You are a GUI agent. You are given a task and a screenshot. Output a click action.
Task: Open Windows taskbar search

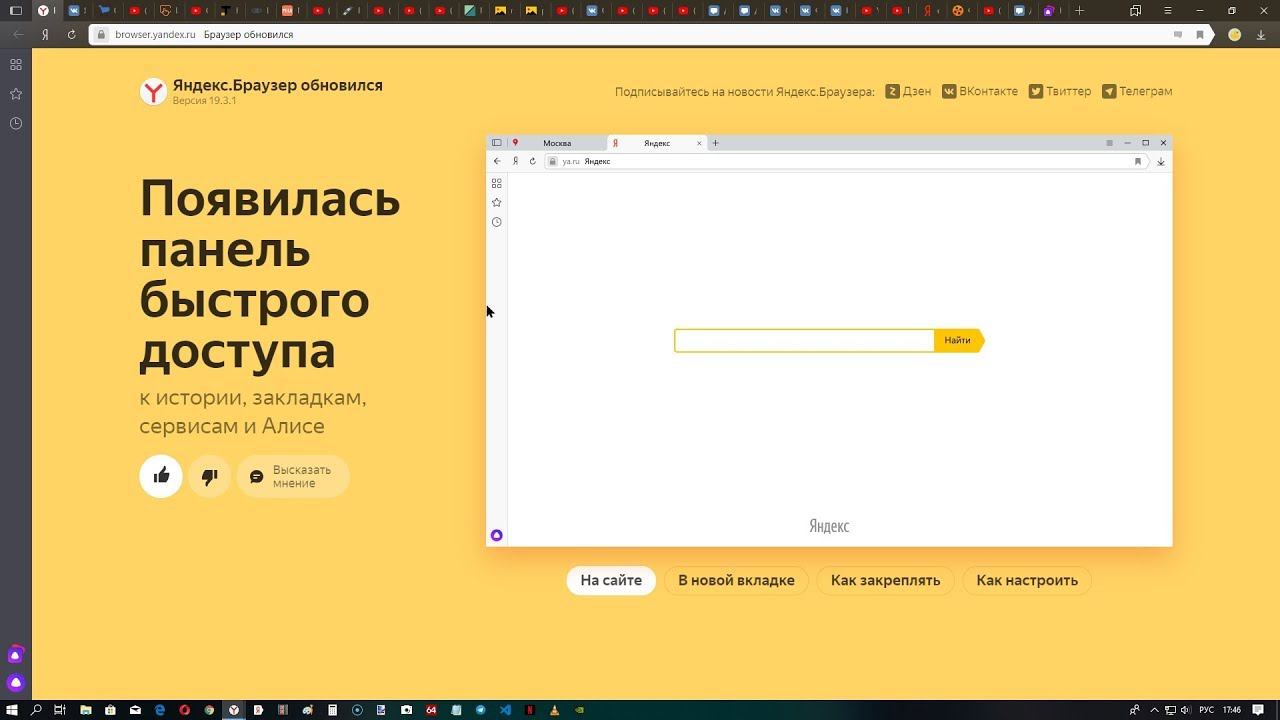pyautogui.click(x=37, y=710)
